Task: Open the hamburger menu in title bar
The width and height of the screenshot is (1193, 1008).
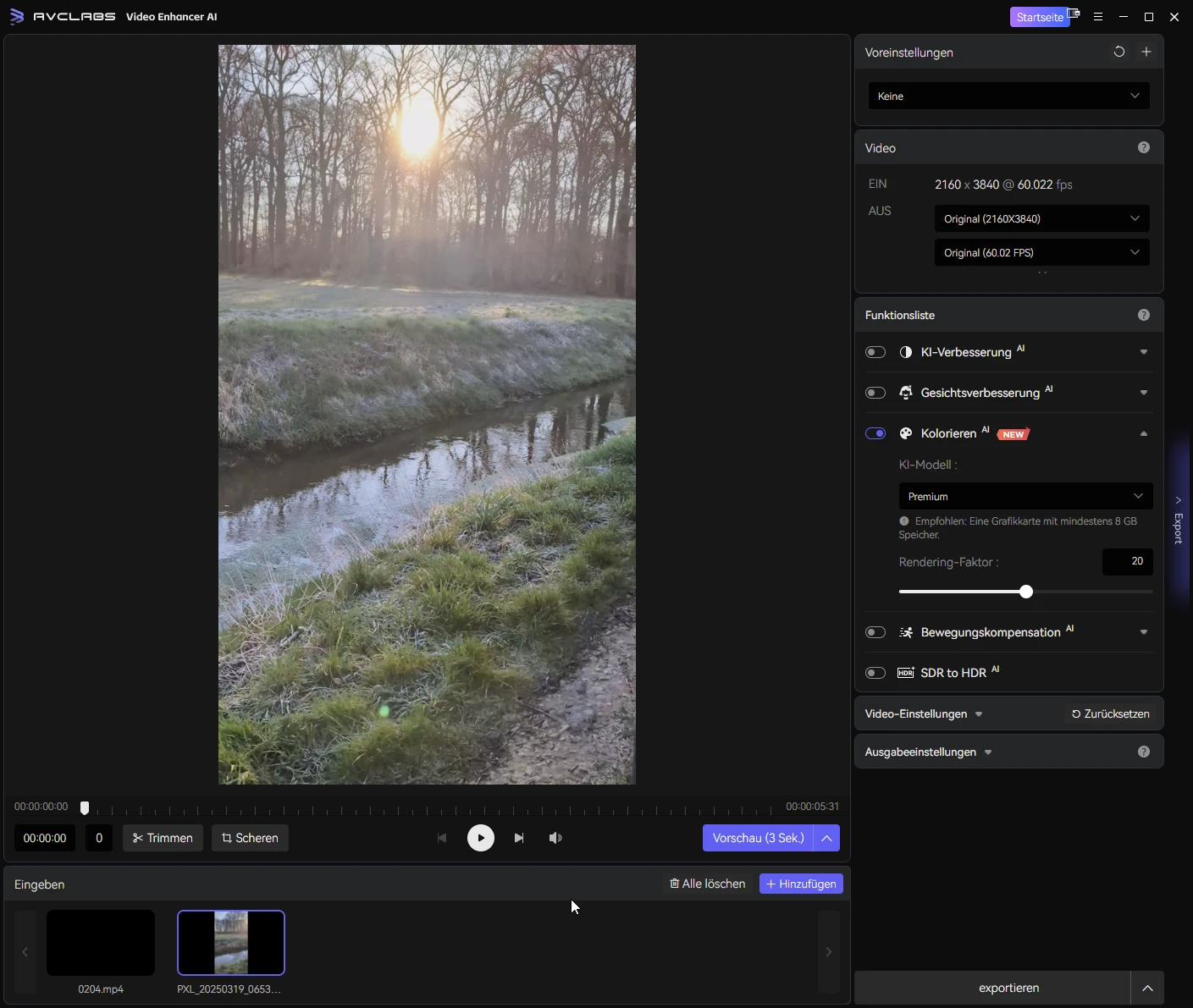Action: (1097, 17)
